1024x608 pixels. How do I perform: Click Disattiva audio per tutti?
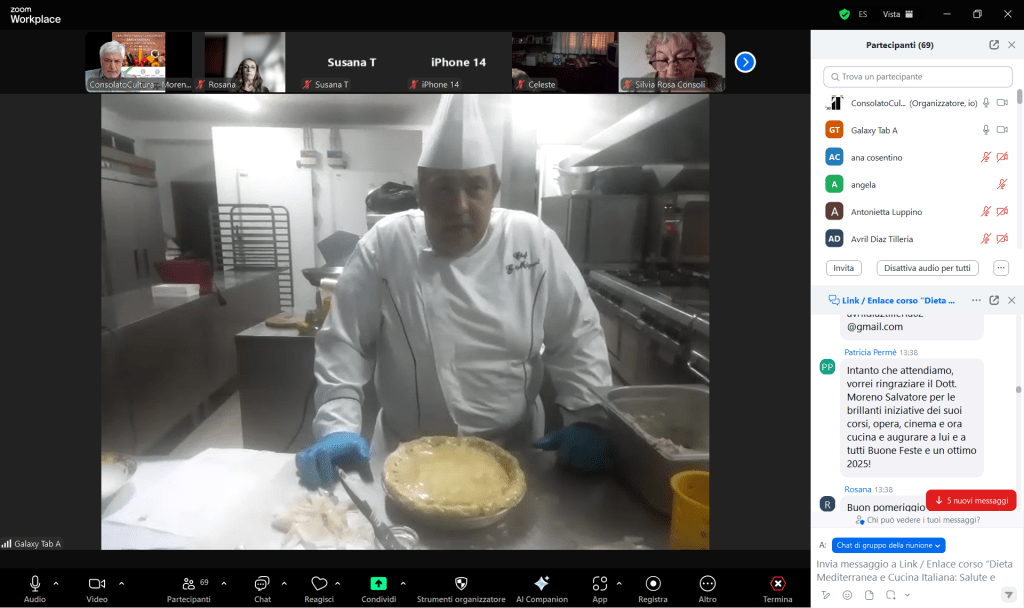[927, 268]
